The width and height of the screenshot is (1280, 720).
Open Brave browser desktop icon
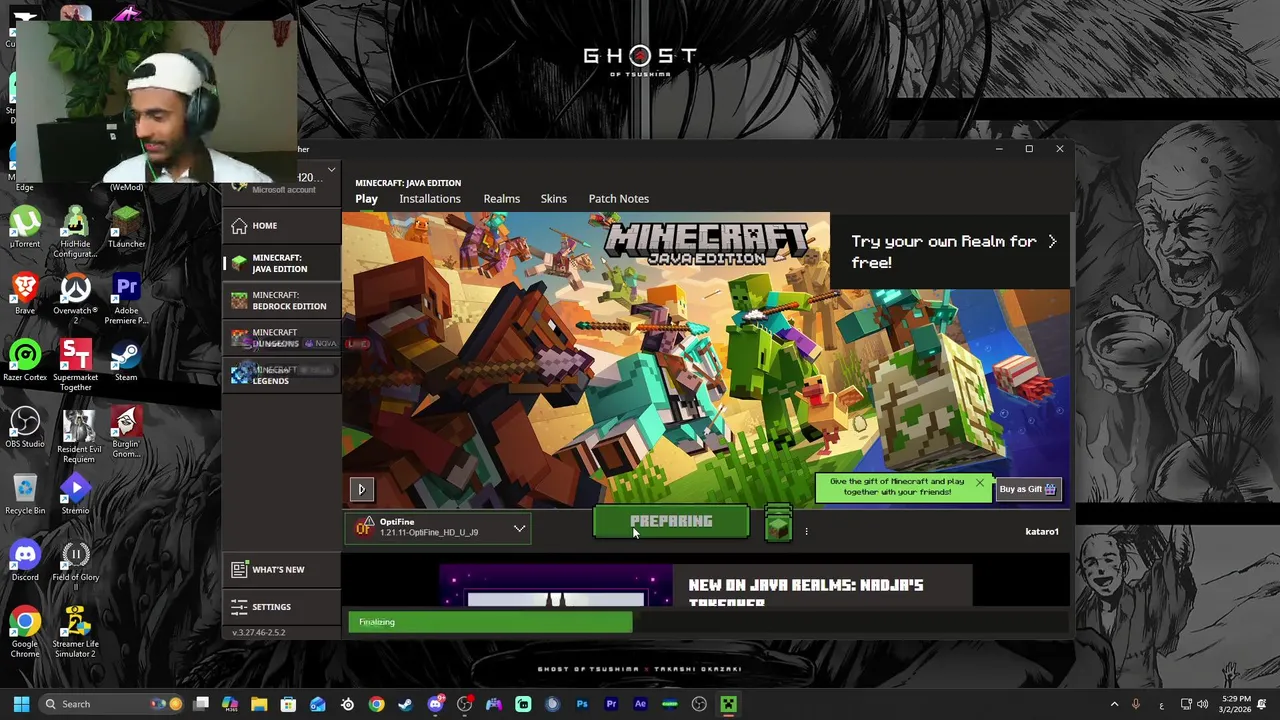click(25, 295)
